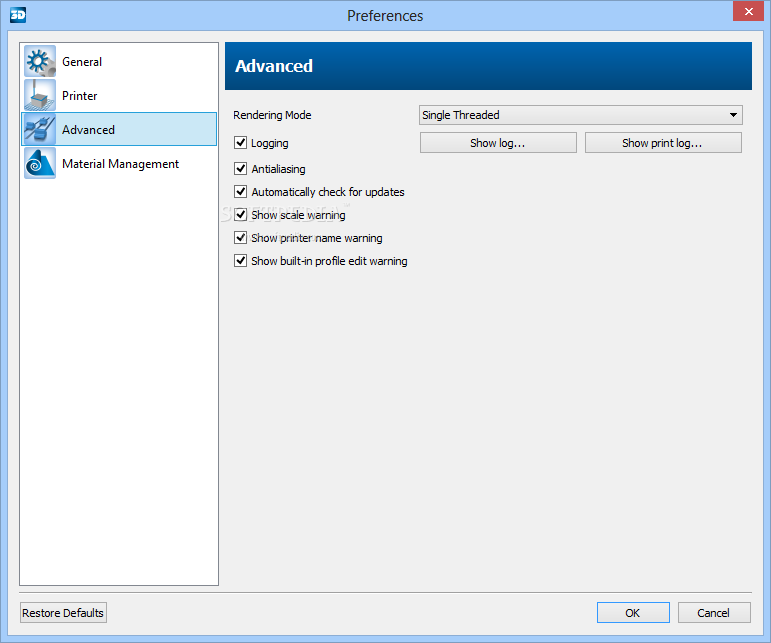The width and height of the screenshot is (771, 643).
Task: Confirm preferences with OK button
Action: pyautogui.click(x=633, y=613)
